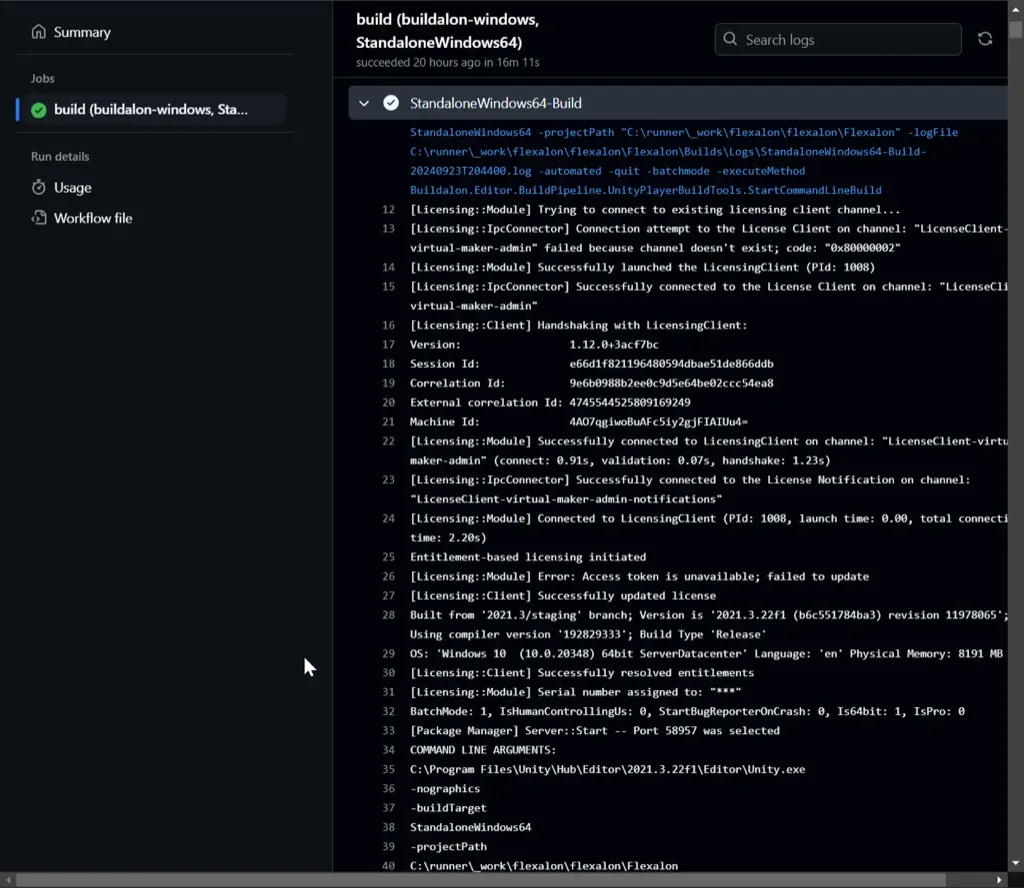Click the Workflow file code icon
Image resolution: width=1024 pixels, height=888 pixels.
(x=39, y=217)
